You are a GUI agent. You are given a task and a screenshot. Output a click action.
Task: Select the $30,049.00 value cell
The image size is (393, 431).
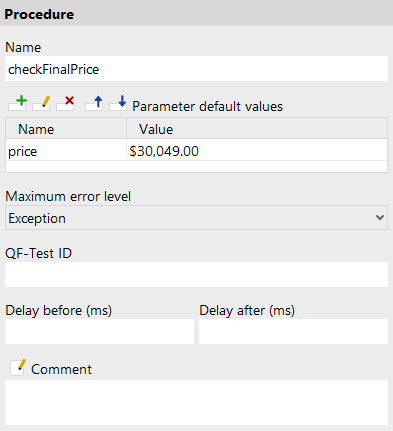coord(257,151)
